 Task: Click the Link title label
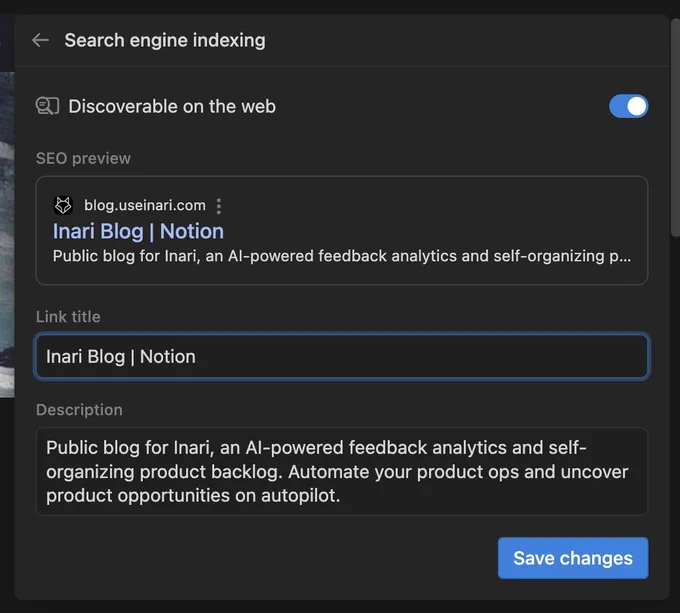(68, 316)
